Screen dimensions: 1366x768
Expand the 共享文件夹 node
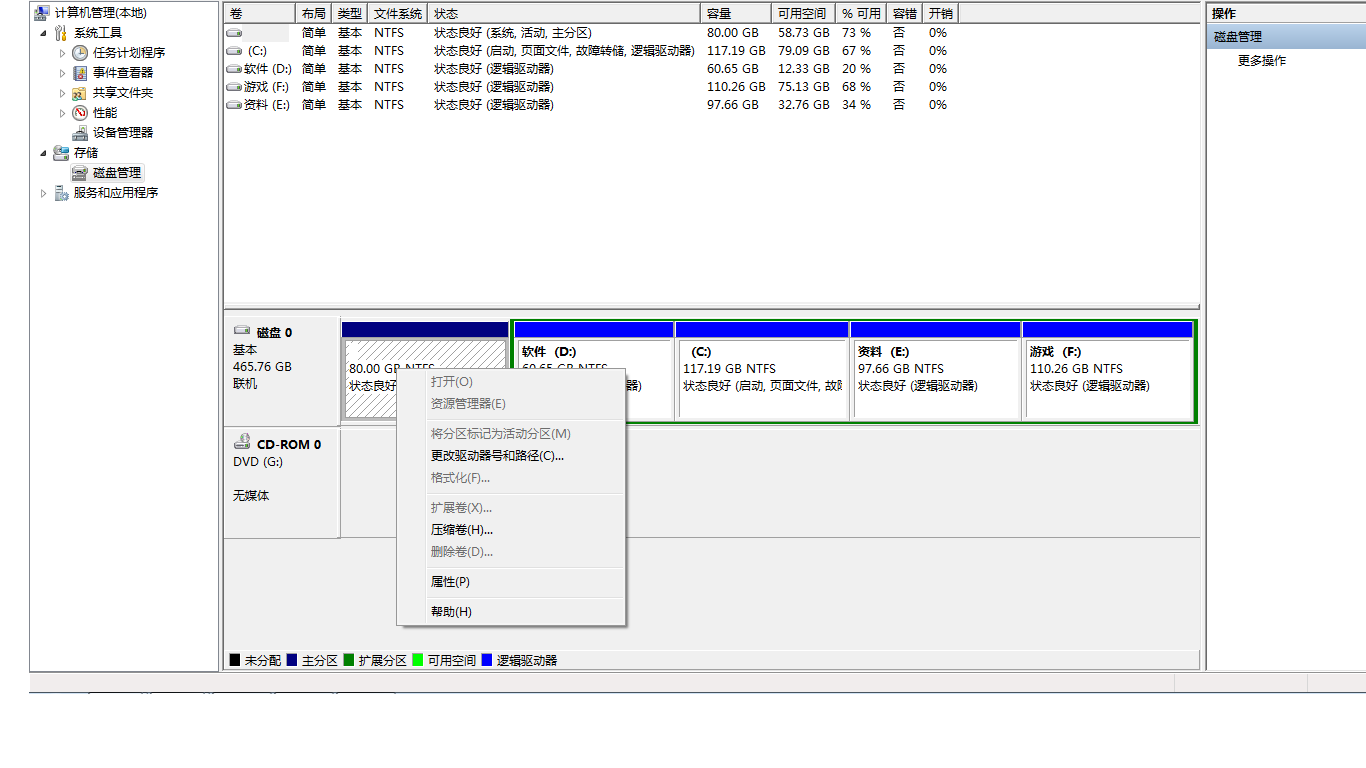coord(62,93)
